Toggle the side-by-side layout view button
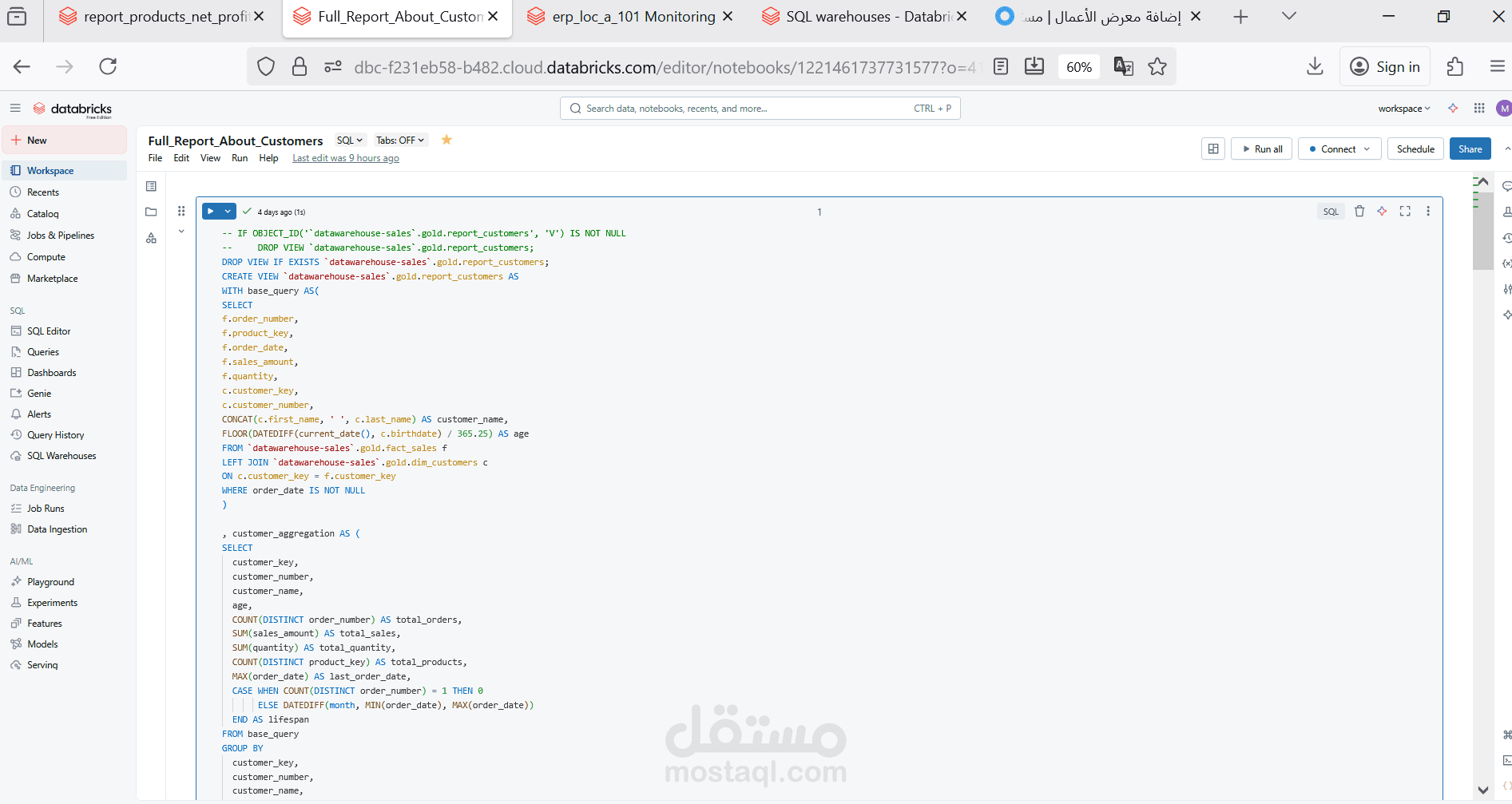This screenshot has width=1512, height=804. coord(1213,149)
